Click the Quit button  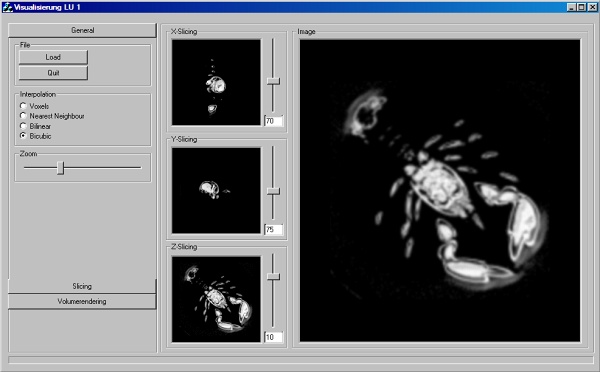53,73
